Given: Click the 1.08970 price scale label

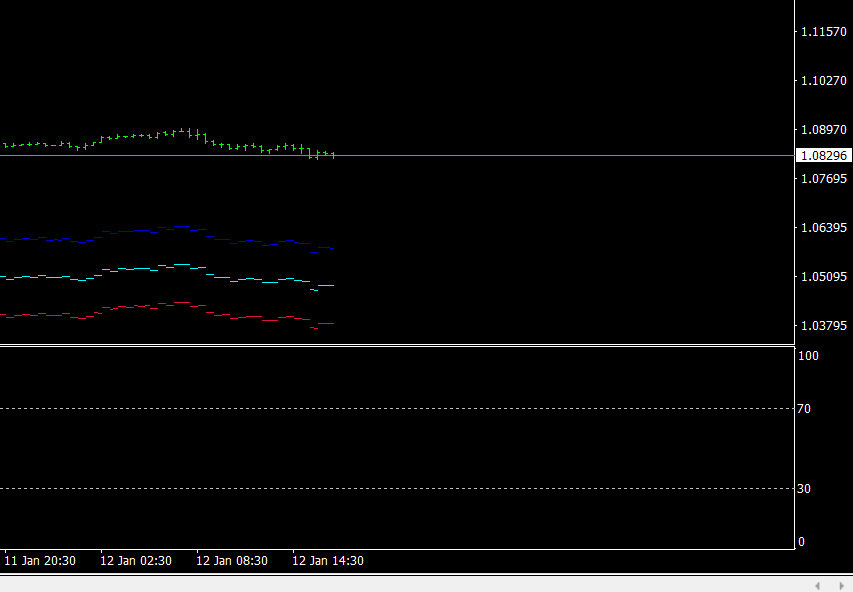Looking at the screenshot, I should click(824, 130).
